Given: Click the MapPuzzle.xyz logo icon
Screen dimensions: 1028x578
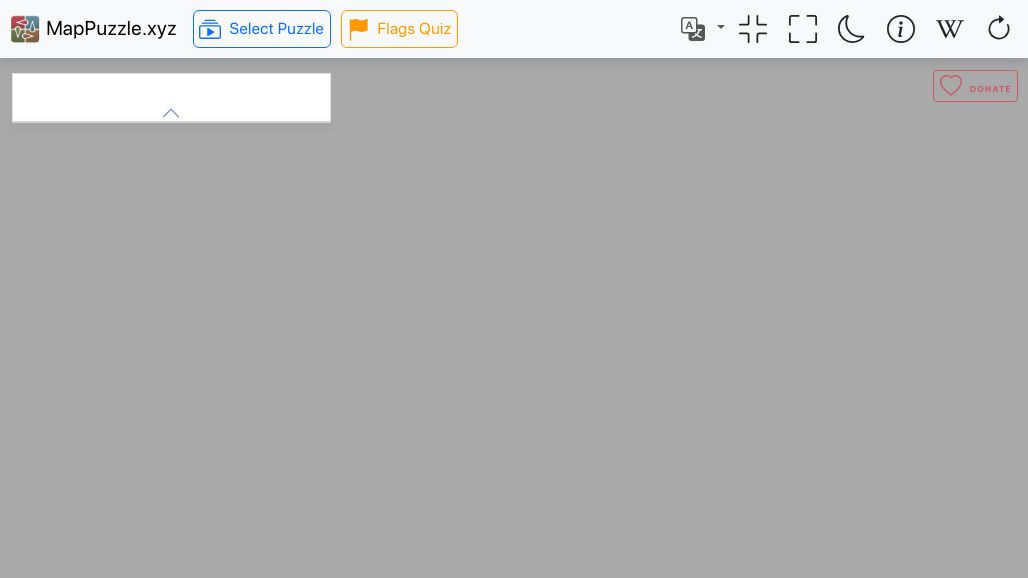Looking at the screenshot, I should click(25, 29).
